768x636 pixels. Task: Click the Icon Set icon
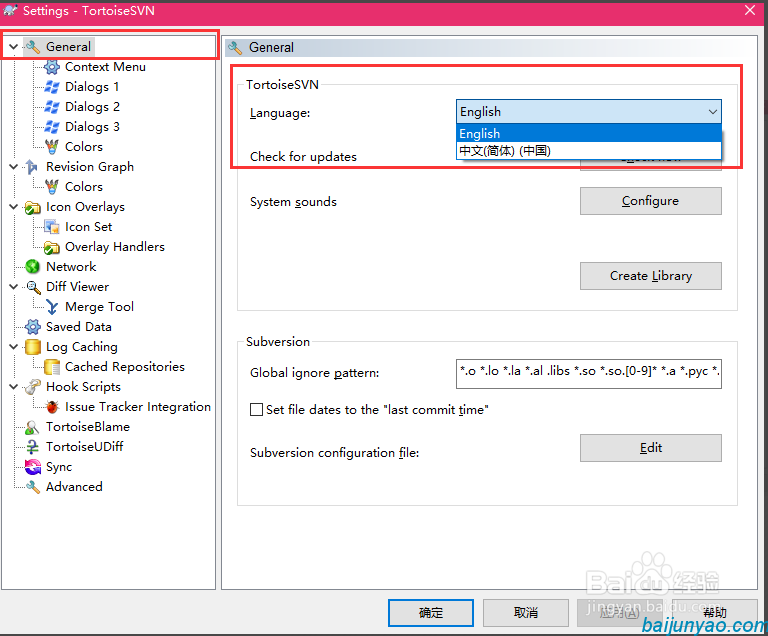point(52,227)
